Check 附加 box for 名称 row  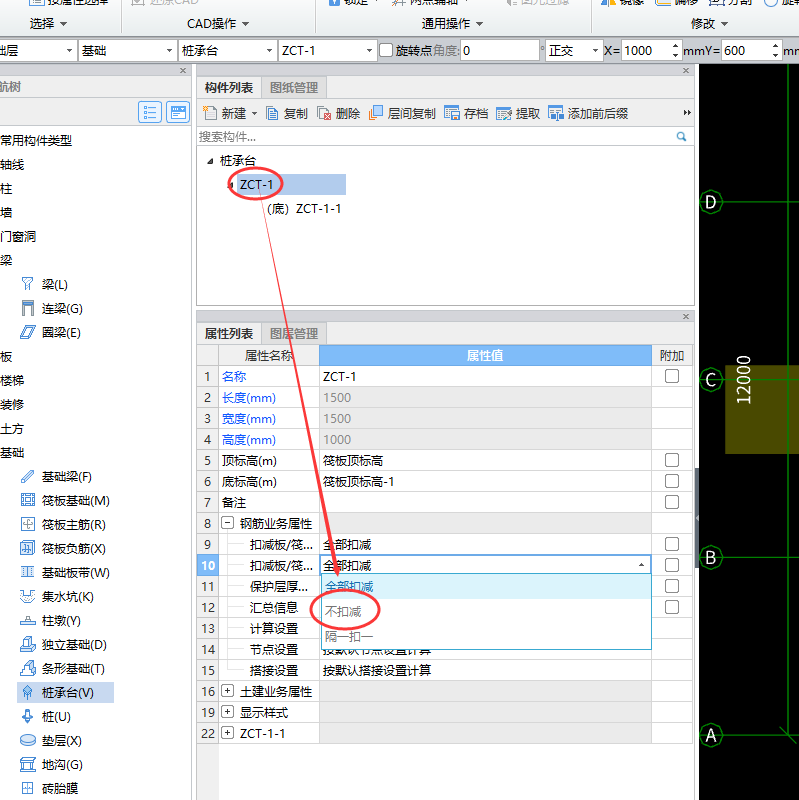pyautogui.click(x=672, y=376)
